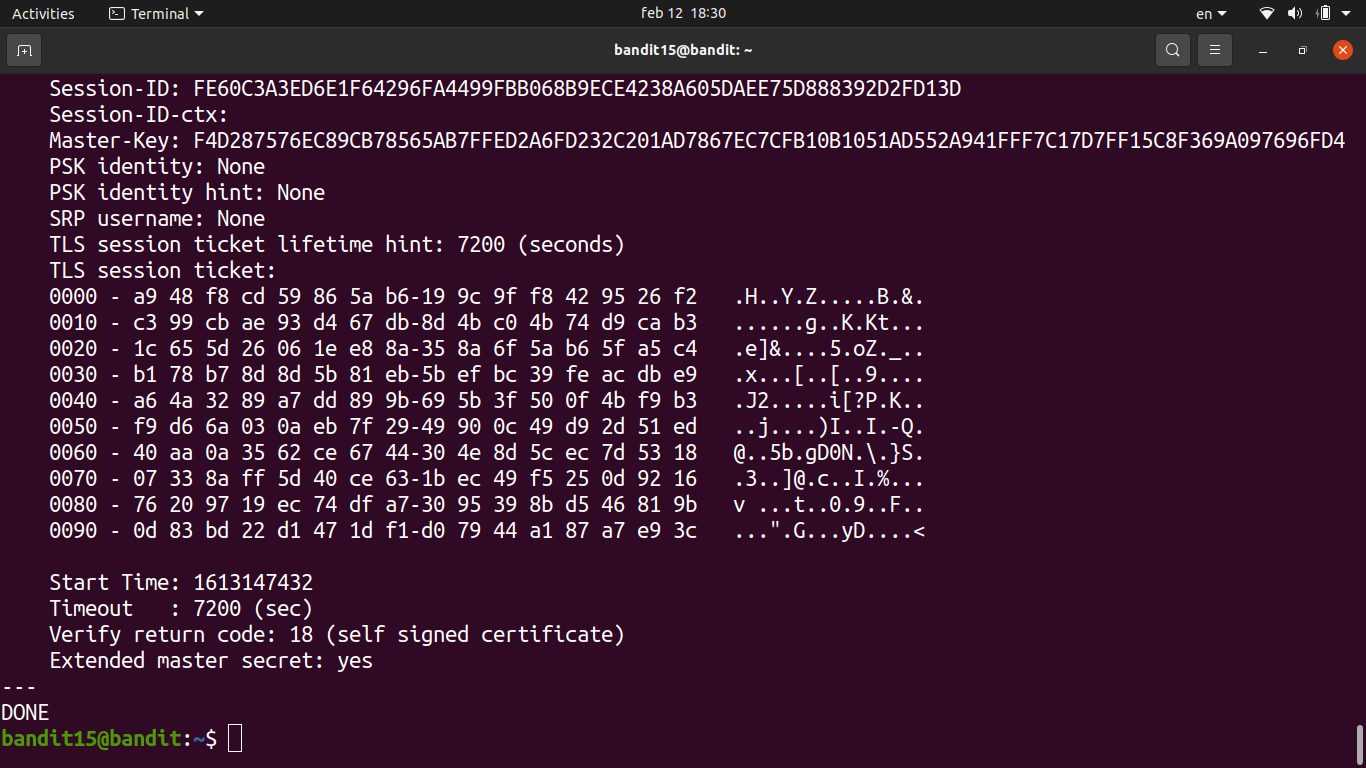Expand the Terminal app menu arrow
Screen dimensions: 1366x768
coord(198,14)
